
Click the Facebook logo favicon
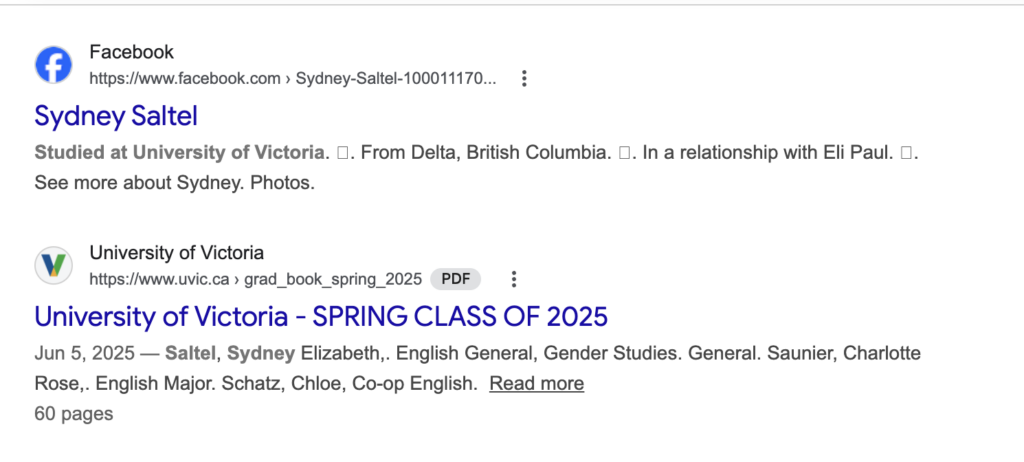tap(53, 65)
